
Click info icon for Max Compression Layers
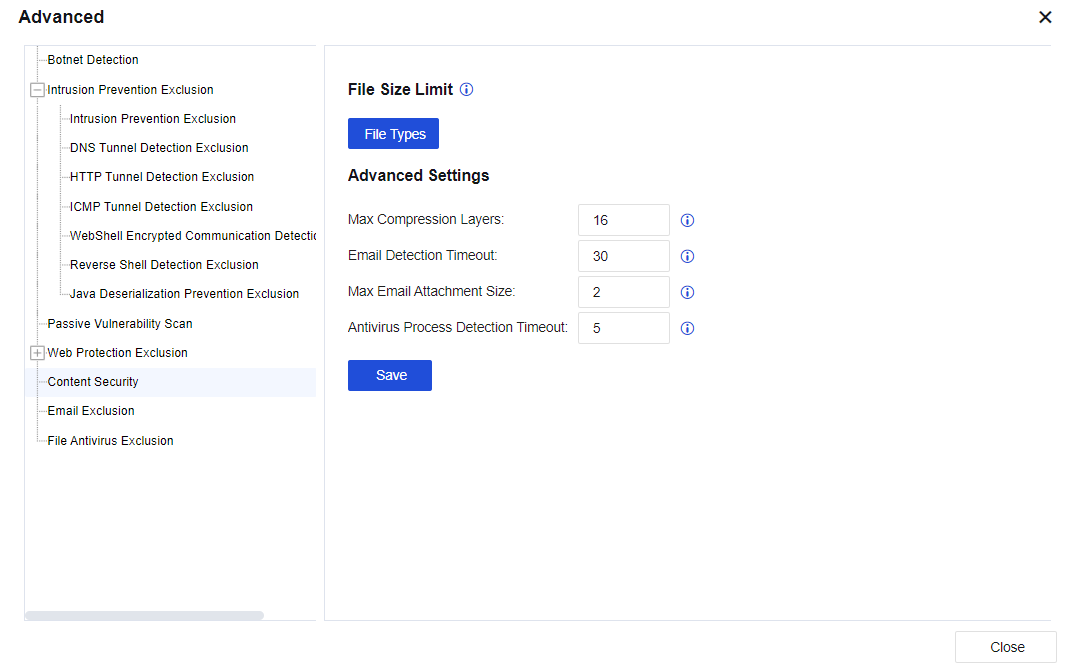point(687,220)
